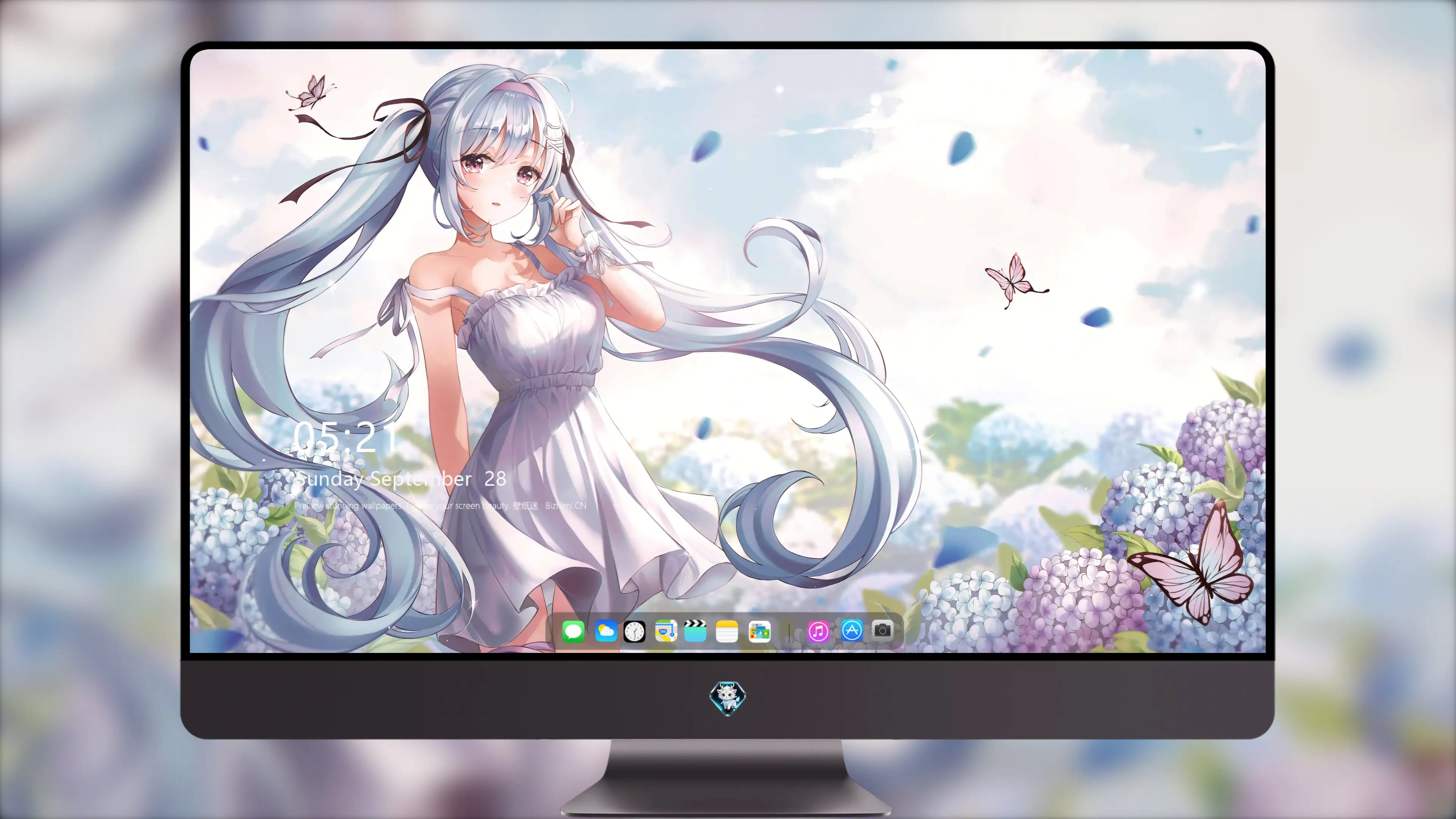Image resolution: width=1456 pixels, height=819 pixels.
Task: Open the blue App Store icon
Action: pyautogui.click(x=852, y=630)
